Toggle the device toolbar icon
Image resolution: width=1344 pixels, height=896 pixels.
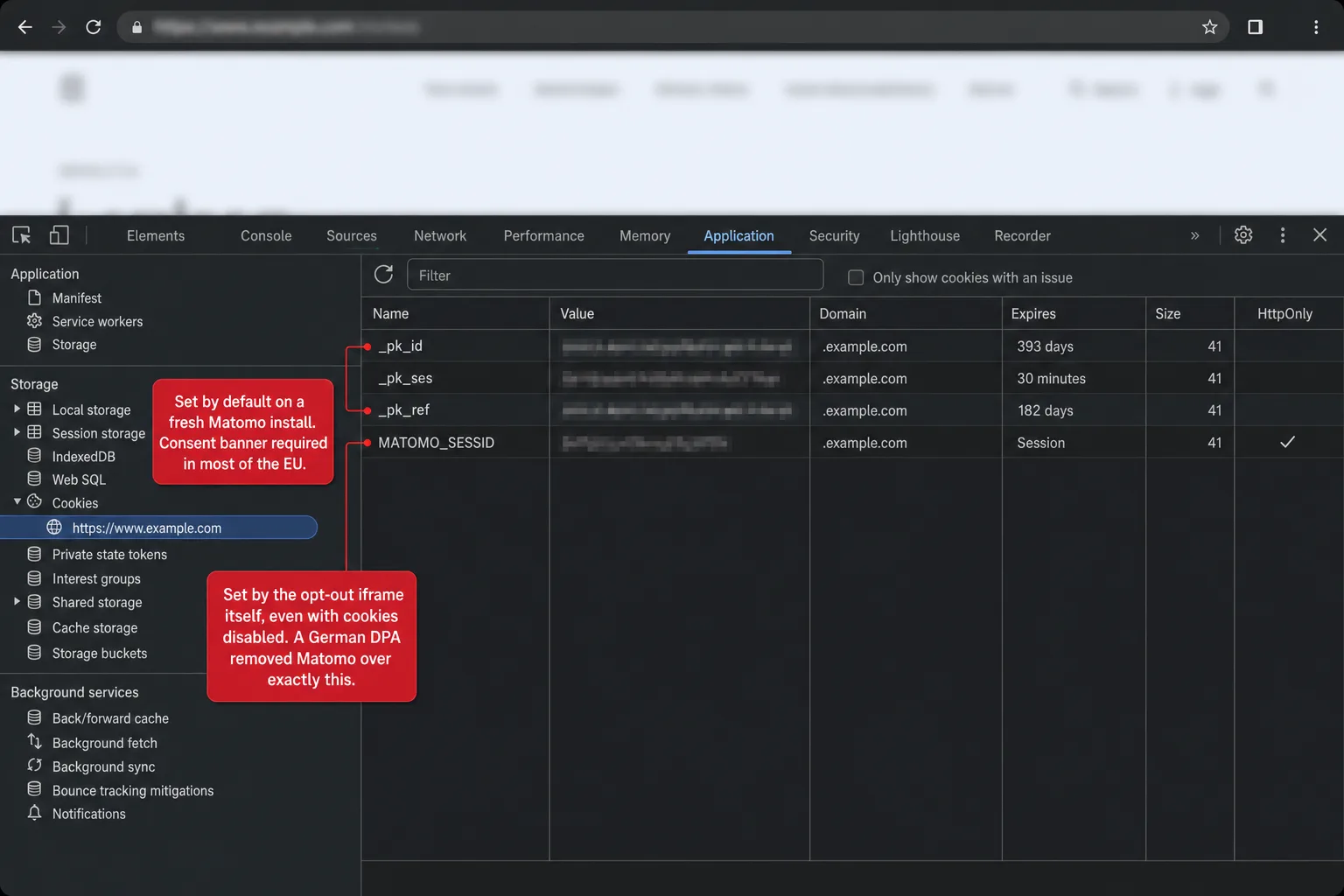59,235
